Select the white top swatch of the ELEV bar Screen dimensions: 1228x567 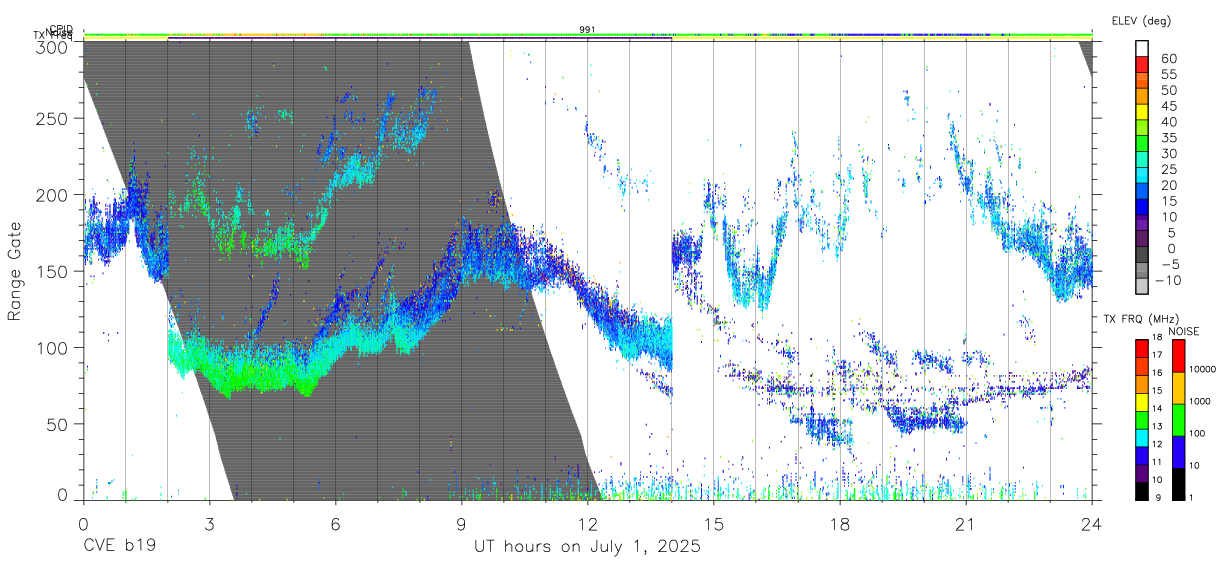coord(1142,48)
